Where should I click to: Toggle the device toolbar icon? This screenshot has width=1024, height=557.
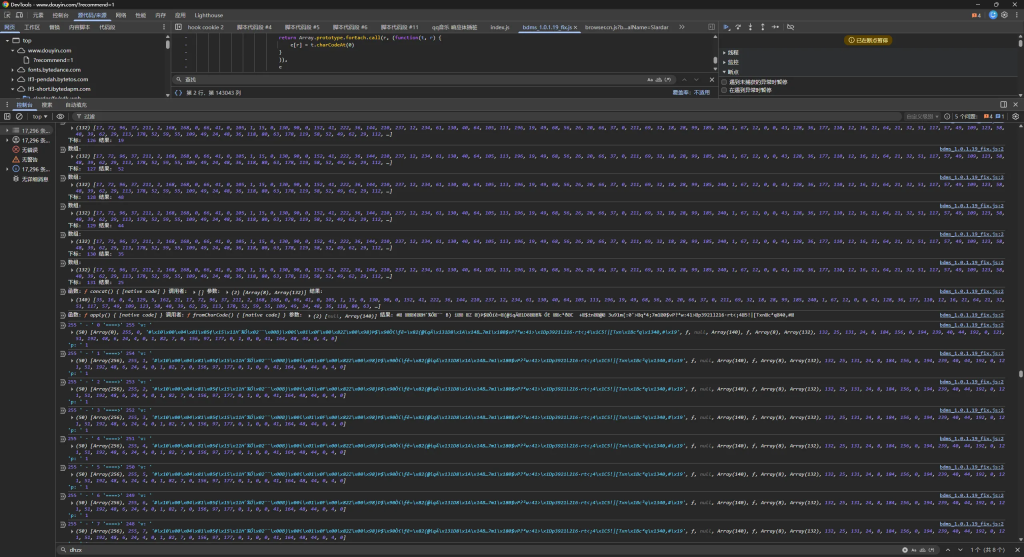pyautogui.click(x=21, y=17)
